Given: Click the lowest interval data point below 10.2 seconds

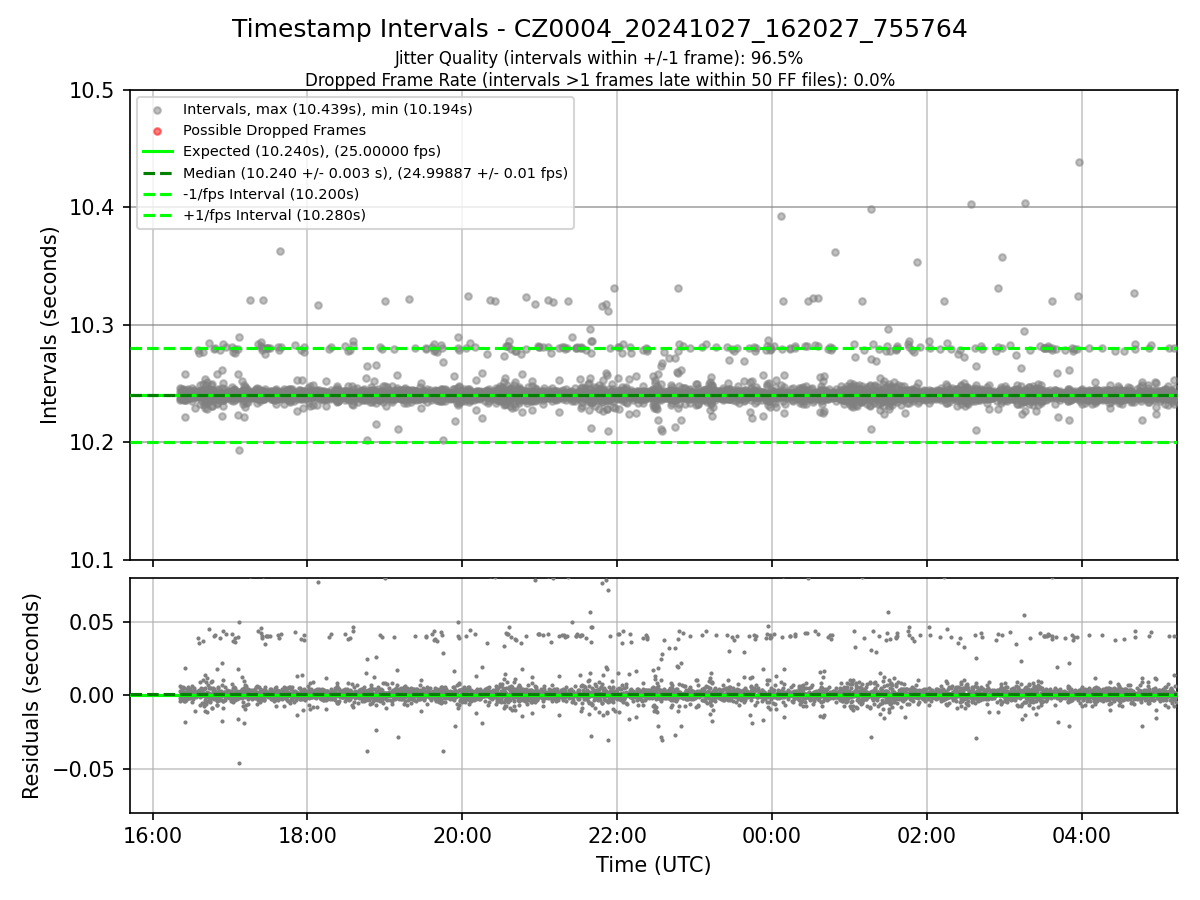Looking at the screenshot, I should click(239, 450).
